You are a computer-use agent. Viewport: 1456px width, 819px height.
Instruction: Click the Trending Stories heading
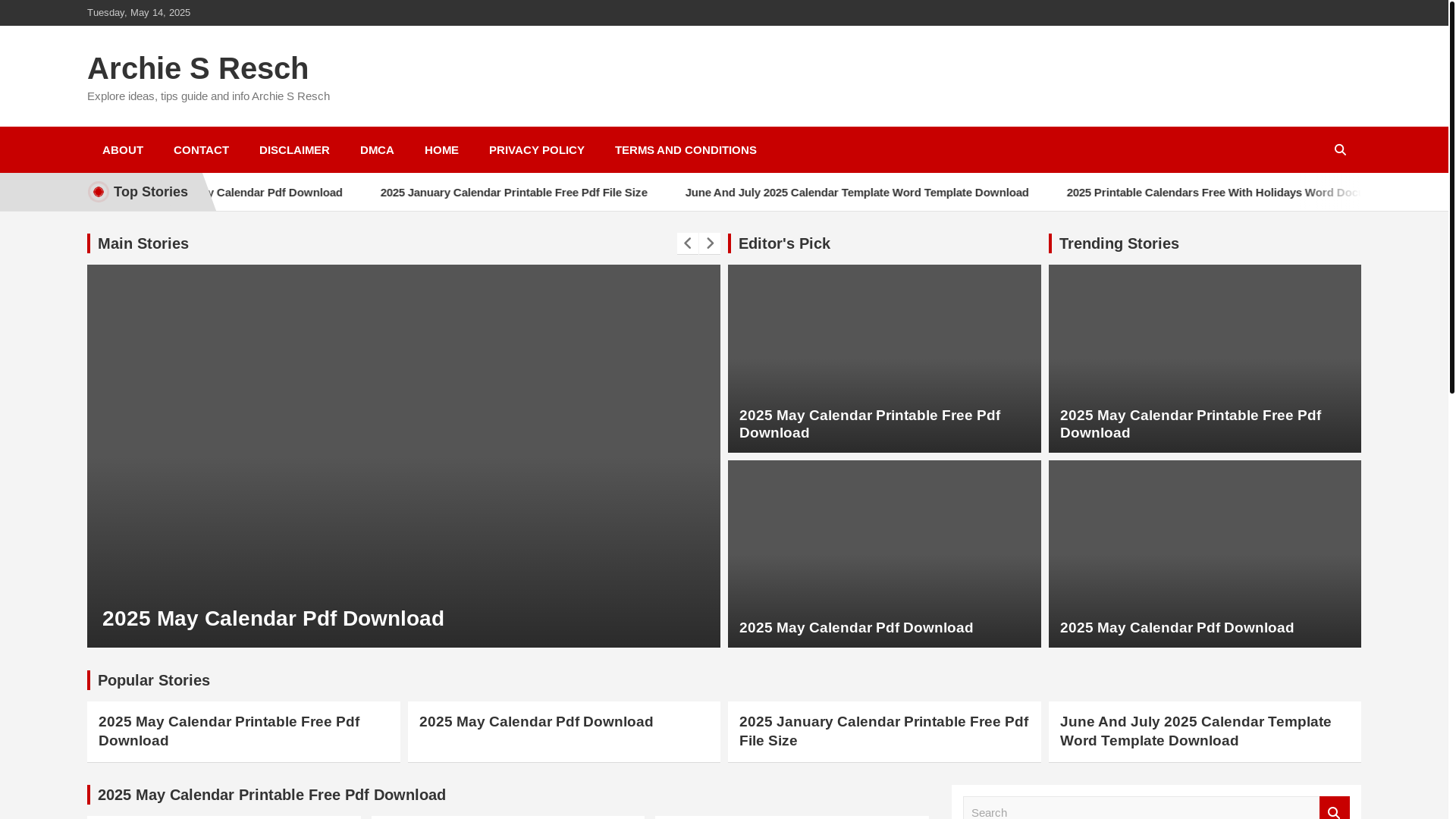click(1119, 243)
